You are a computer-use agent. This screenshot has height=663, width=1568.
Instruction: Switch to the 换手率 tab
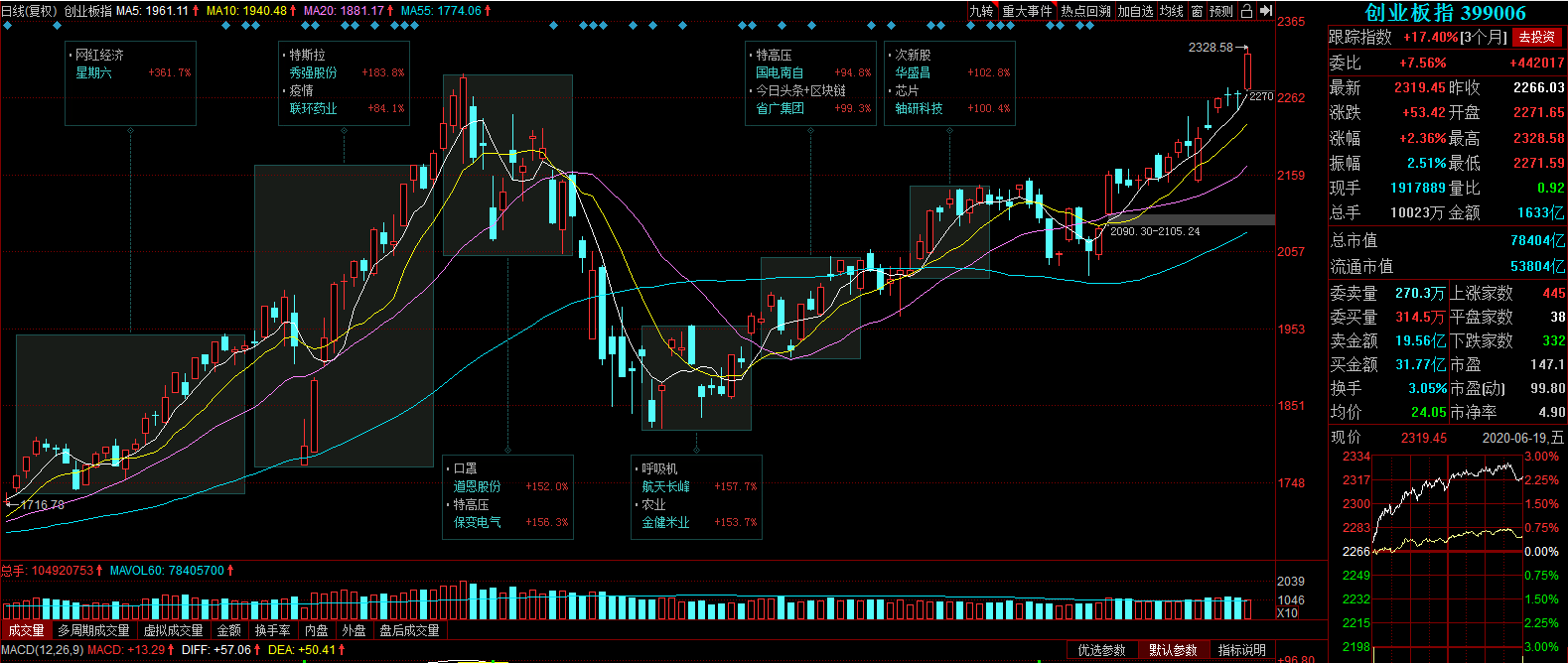(273, 630)
